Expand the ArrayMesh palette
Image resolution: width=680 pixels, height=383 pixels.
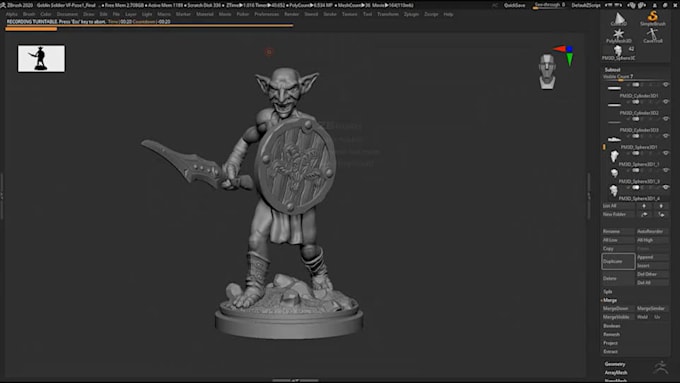pyautogui.click(x=616, y=373)
